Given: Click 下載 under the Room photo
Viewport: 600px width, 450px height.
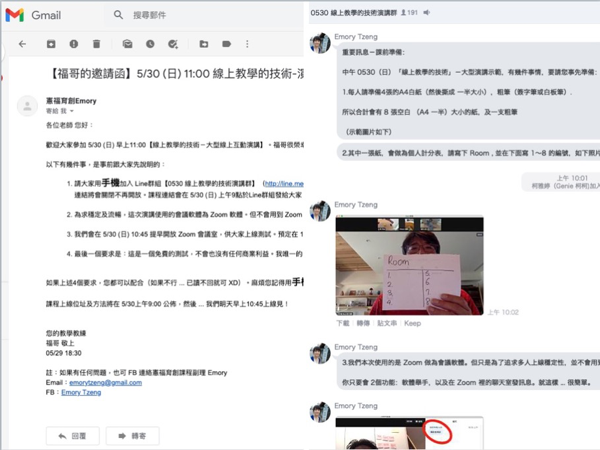Looking at the screenshot, I should point(343,323).
